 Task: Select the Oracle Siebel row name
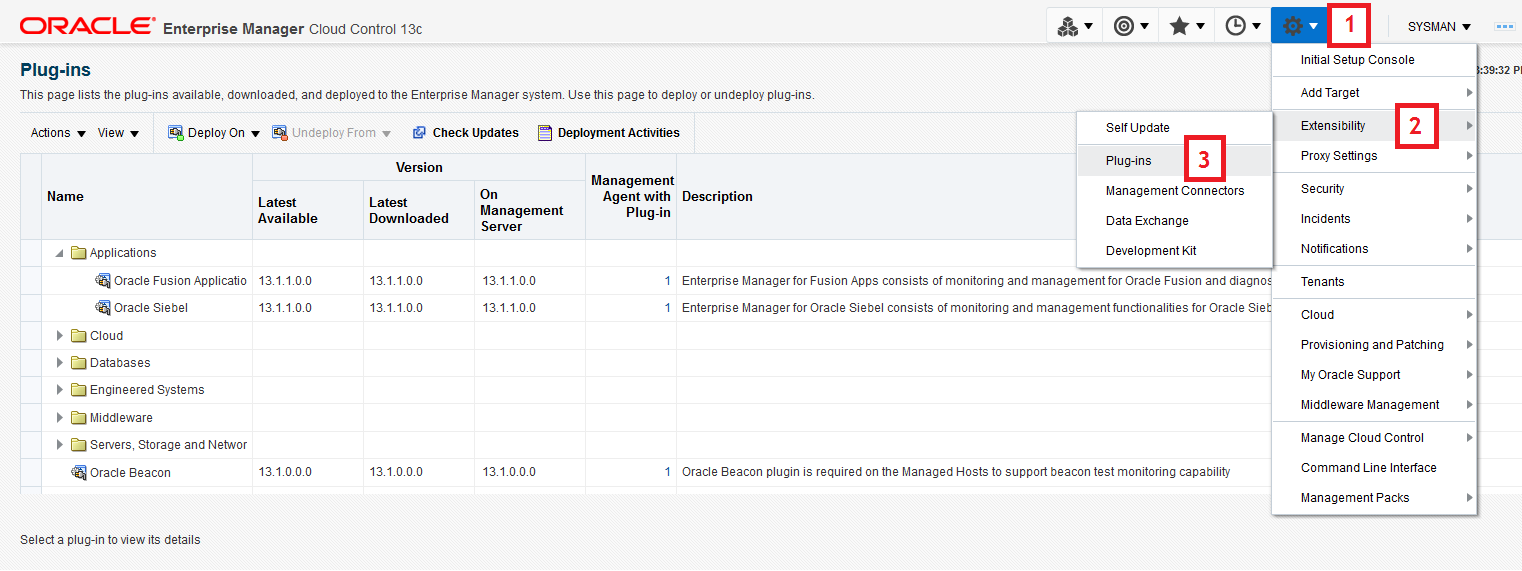tap(151, 308)
